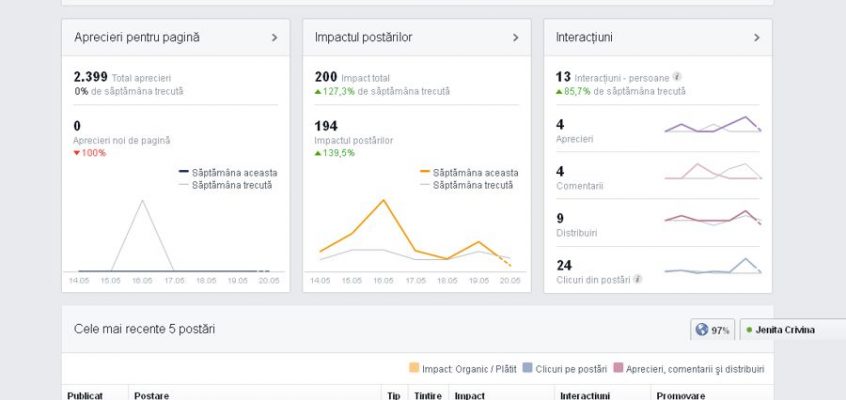Click the 24 Clicuri din postări count
This screenshot has width=846, height=400.
(564, 266)
